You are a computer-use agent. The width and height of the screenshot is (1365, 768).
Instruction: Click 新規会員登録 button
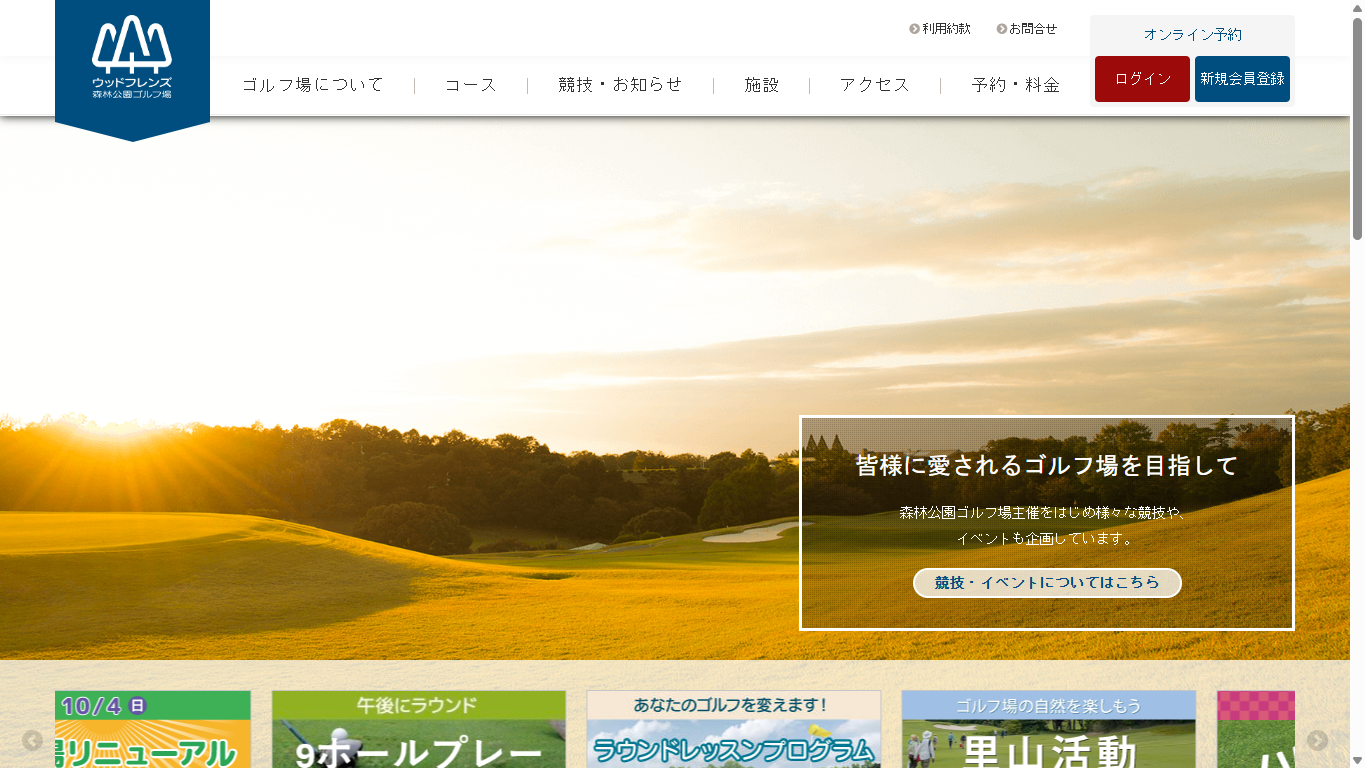click(x=1242, y=79)
